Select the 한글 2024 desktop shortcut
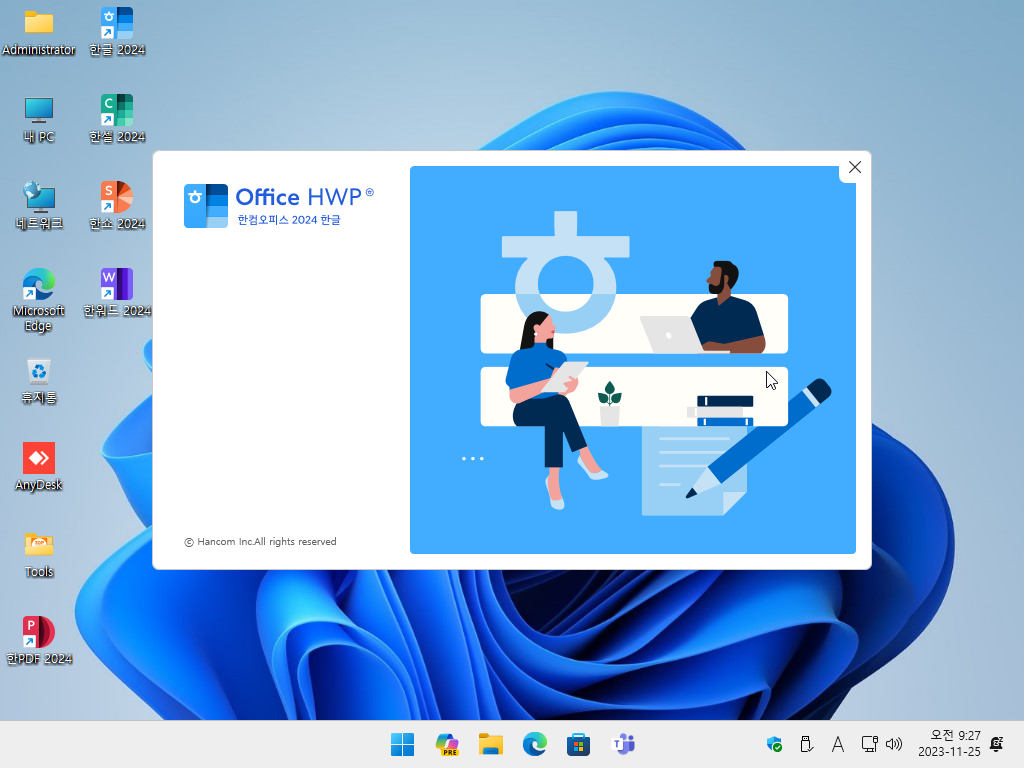 coord(117,32)
